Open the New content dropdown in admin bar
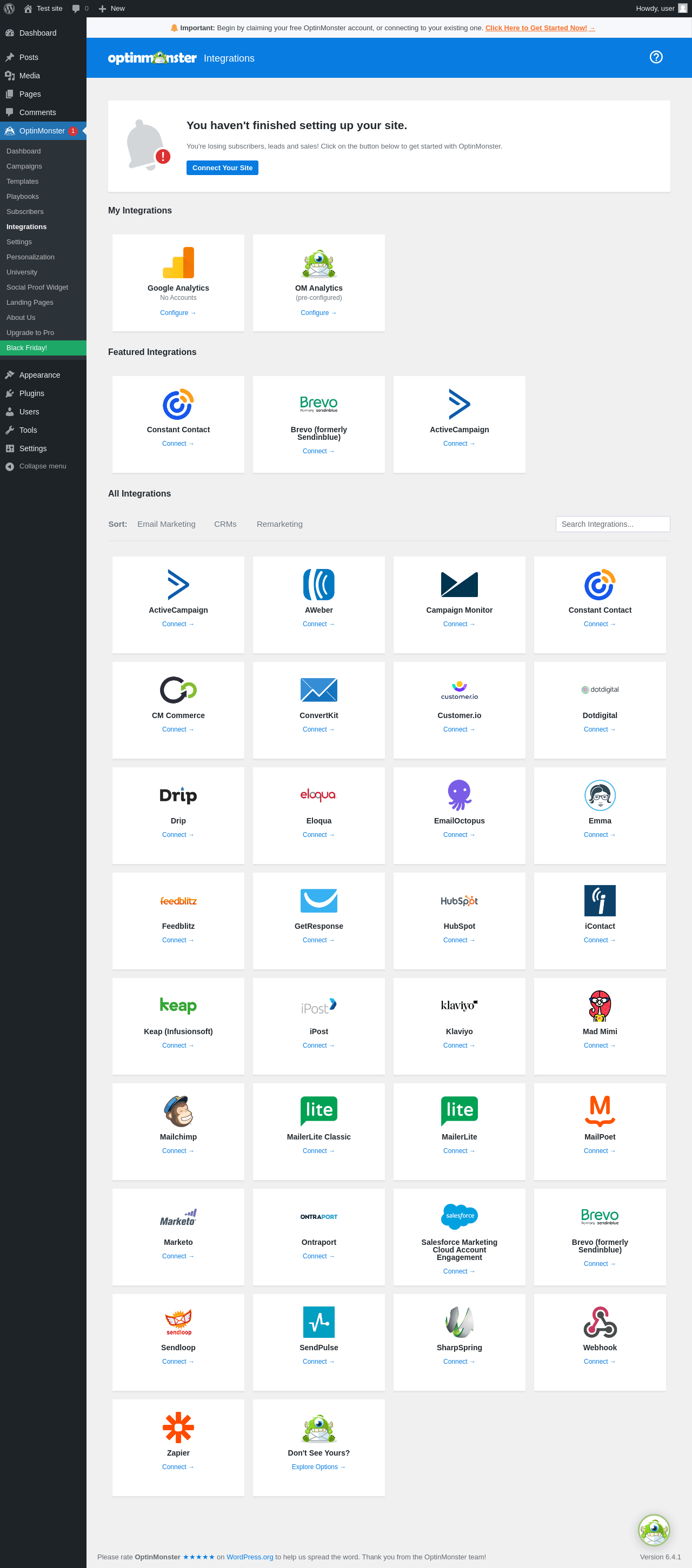 pyautogui.click(x=111, y=9)
